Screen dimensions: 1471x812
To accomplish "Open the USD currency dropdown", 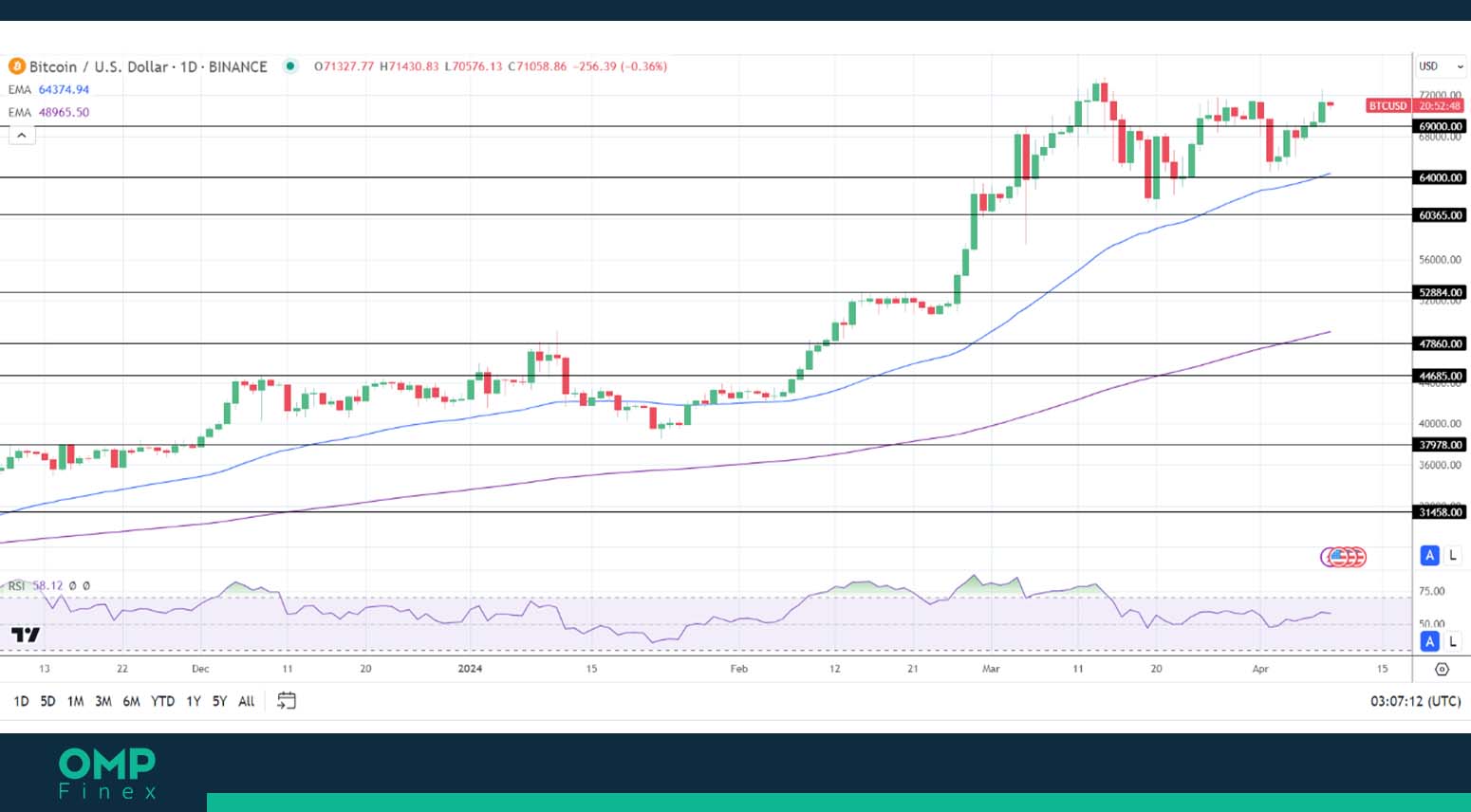I will (x=1441, y=66).
